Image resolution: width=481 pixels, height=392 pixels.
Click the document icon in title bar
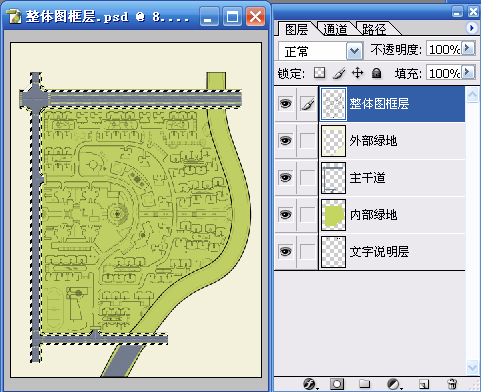pos(14,16)
